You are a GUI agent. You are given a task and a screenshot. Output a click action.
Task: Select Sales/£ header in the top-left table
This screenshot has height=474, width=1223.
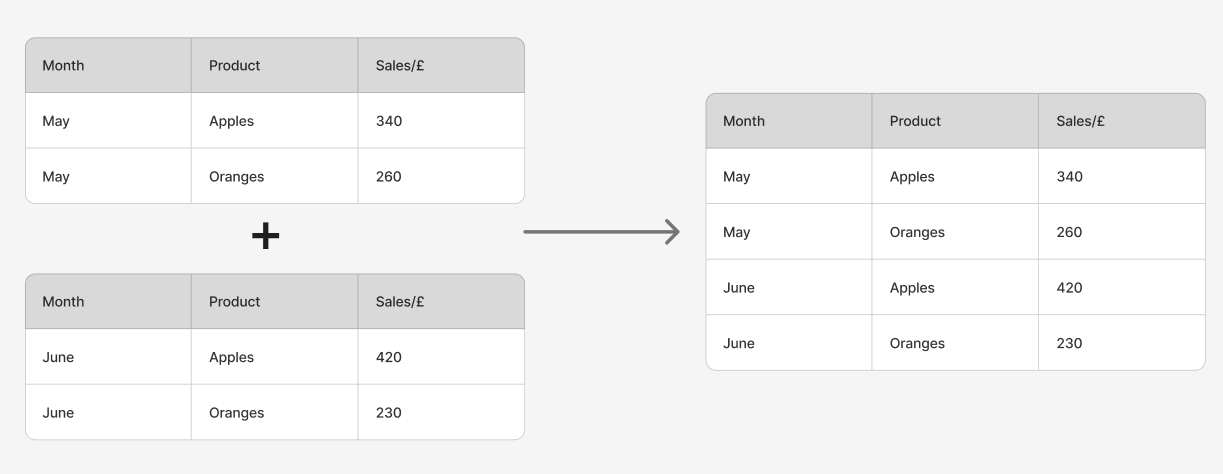click(x=400, y=66)
